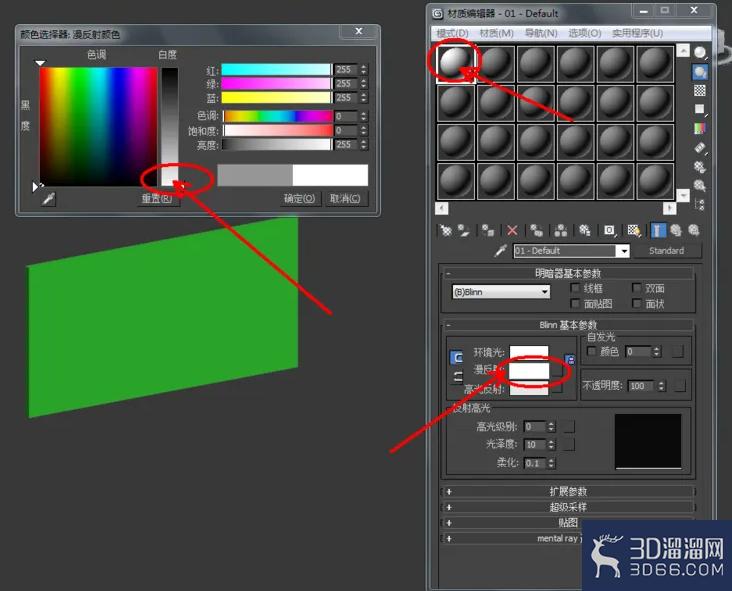The height and width of the screenshot is (591, 732).
Task: Select the first material sample sphere slot
Action: tap(455, 64)
